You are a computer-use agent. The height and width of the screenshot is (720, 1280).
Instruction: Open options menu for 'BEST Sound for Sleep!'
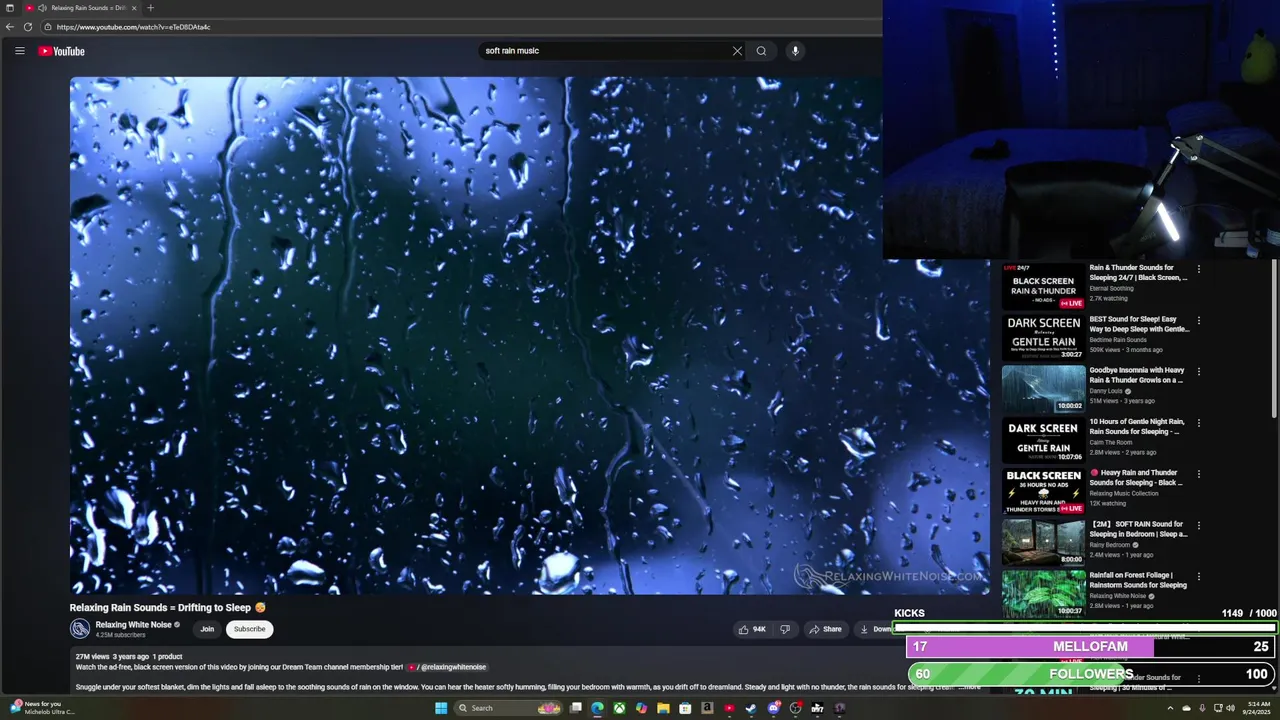[x=1198, y=321]
